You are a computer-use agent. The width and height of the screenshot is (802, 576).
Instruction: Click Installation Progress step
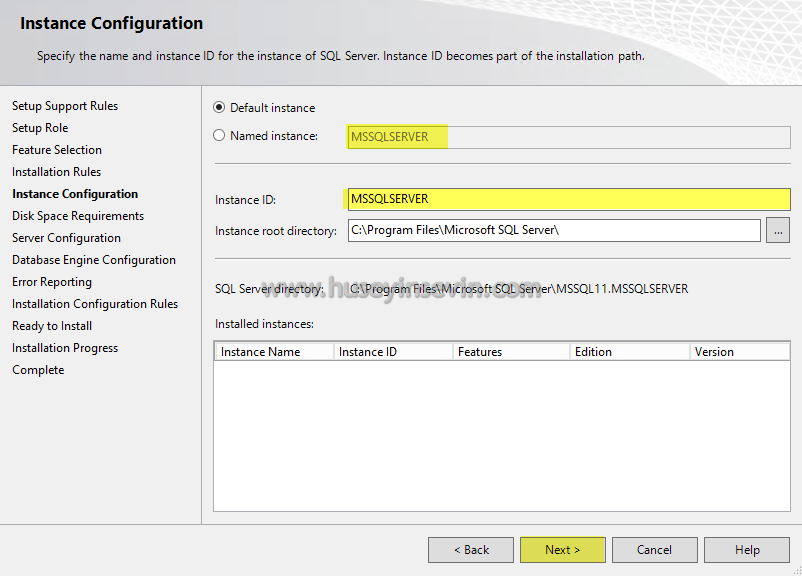[x=65, y=348]
